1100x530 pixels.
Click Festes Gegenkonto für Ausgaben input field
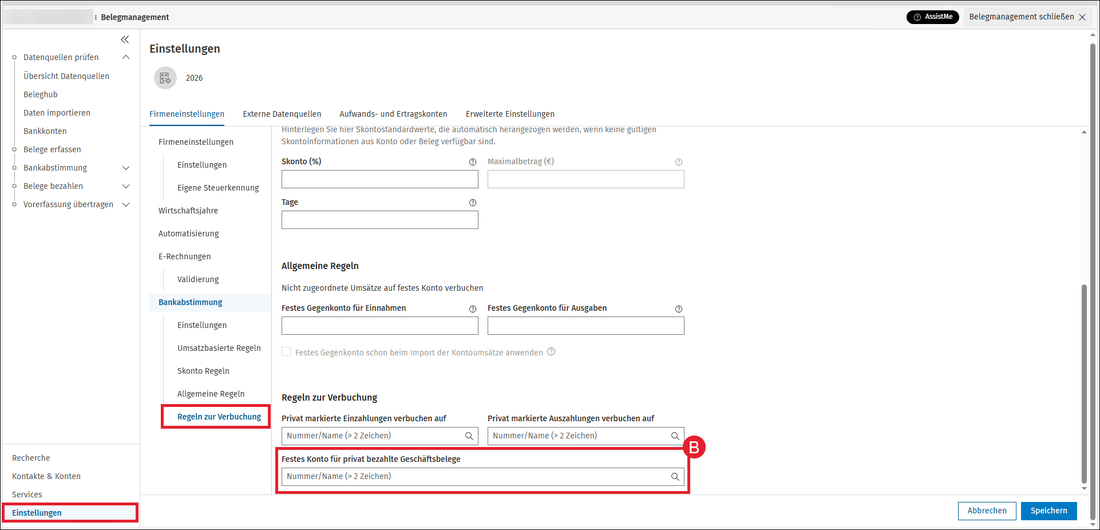586,326
